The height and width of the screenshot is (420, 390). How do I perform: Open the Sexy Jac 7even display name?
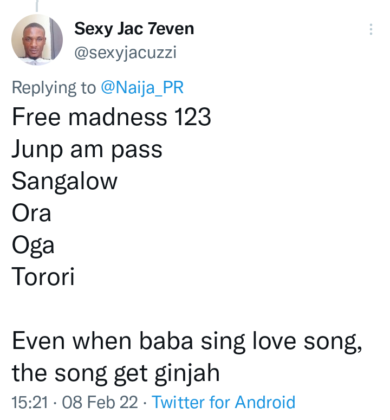(x=134, y=29)
